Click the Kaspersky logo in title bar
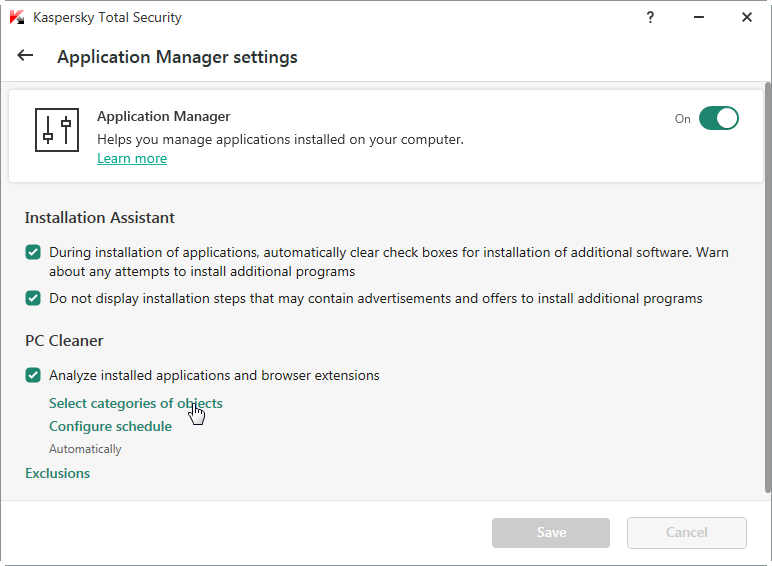 [x=17, y=17]
